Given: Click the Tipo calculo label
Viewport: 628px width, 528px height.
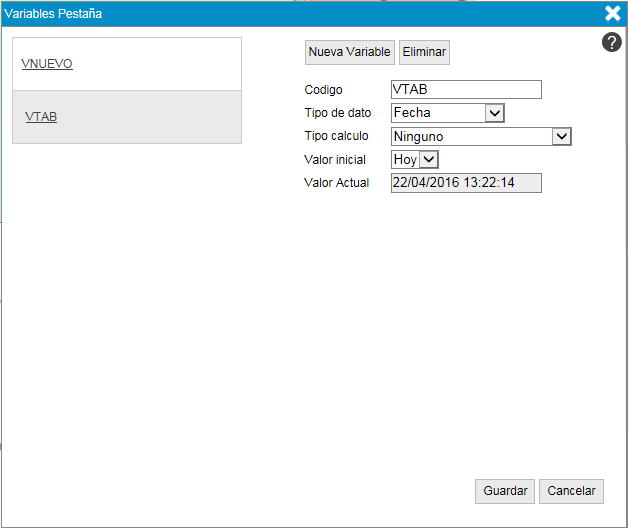Looking at the screenshot, I should click(336, 136).
